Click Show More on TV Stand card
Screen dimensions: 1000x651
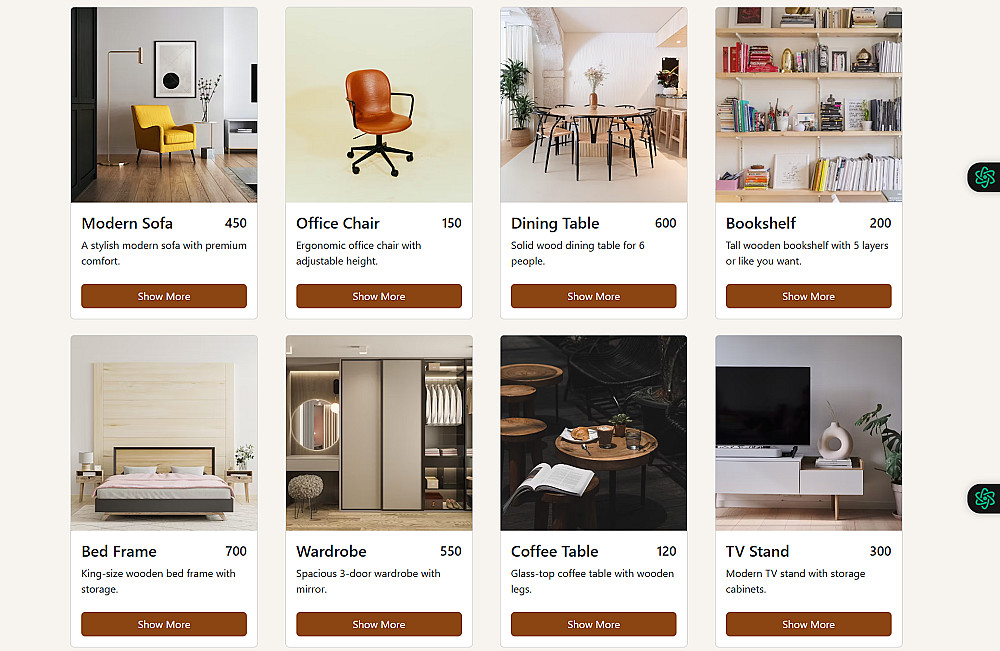coord(809,624)
